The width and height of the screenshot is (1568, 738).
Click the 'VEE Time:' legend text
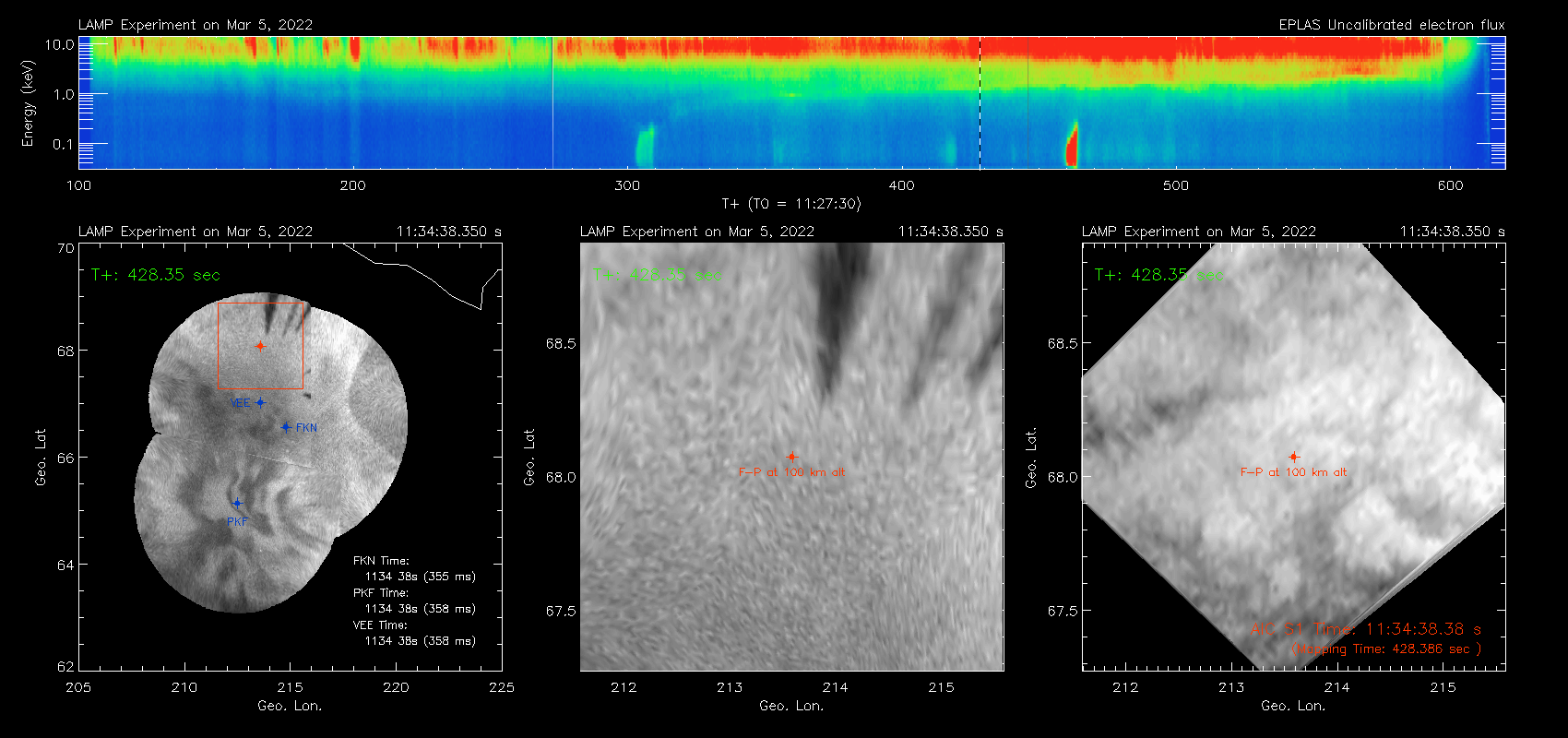(x=380, y=625)
